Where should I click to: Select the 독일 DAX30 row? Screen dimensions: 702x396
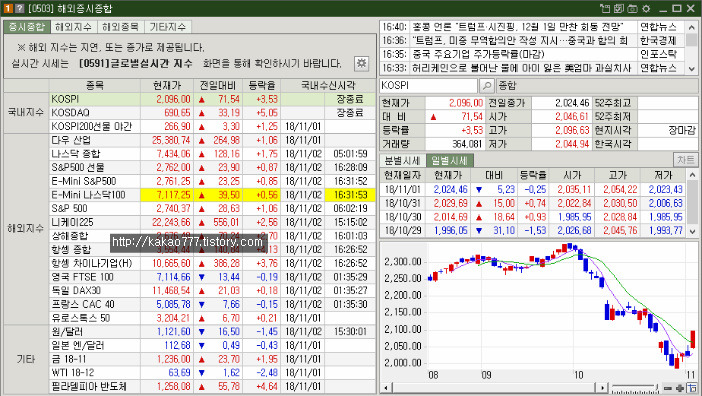[212, 290]
